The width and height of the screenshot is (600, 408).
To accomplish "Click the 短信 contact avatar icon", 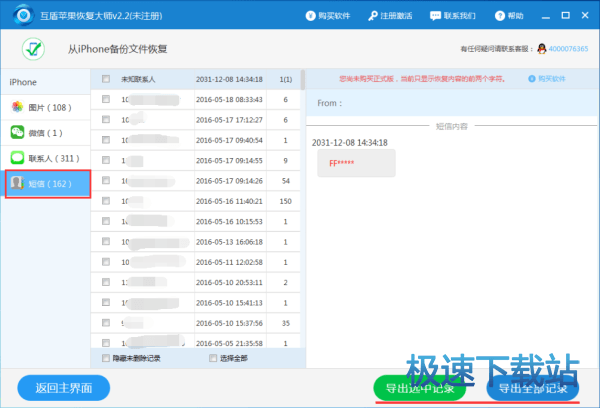I will [x=17, y=183].
